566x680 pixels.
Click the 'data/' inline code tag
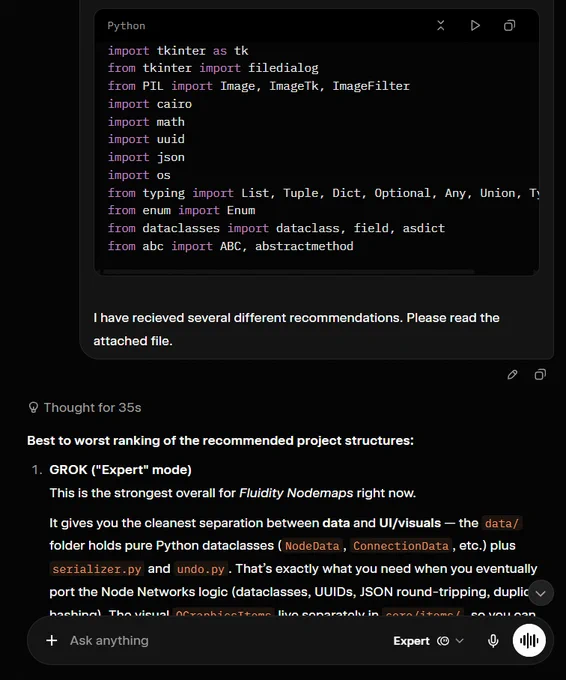tap(502, 523)
